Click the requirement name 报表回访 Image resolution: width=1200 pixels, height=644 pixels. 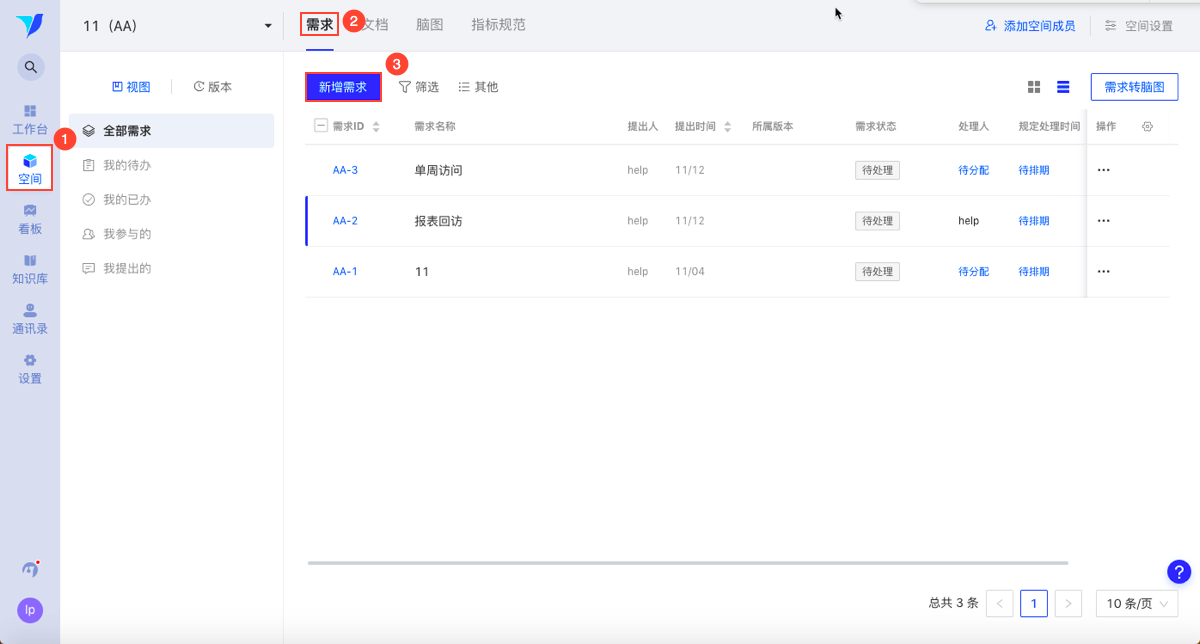(x=438, y=220)
